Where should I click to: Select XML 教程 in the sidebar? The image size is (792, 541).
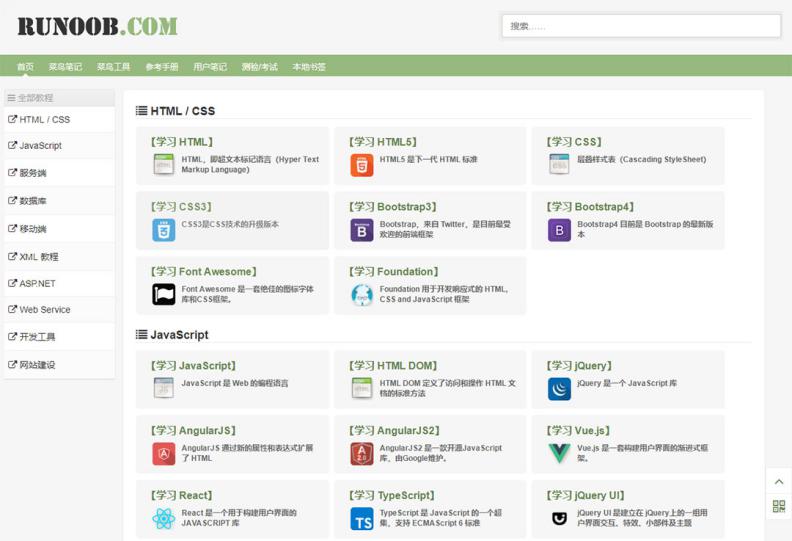coord(59,257)
